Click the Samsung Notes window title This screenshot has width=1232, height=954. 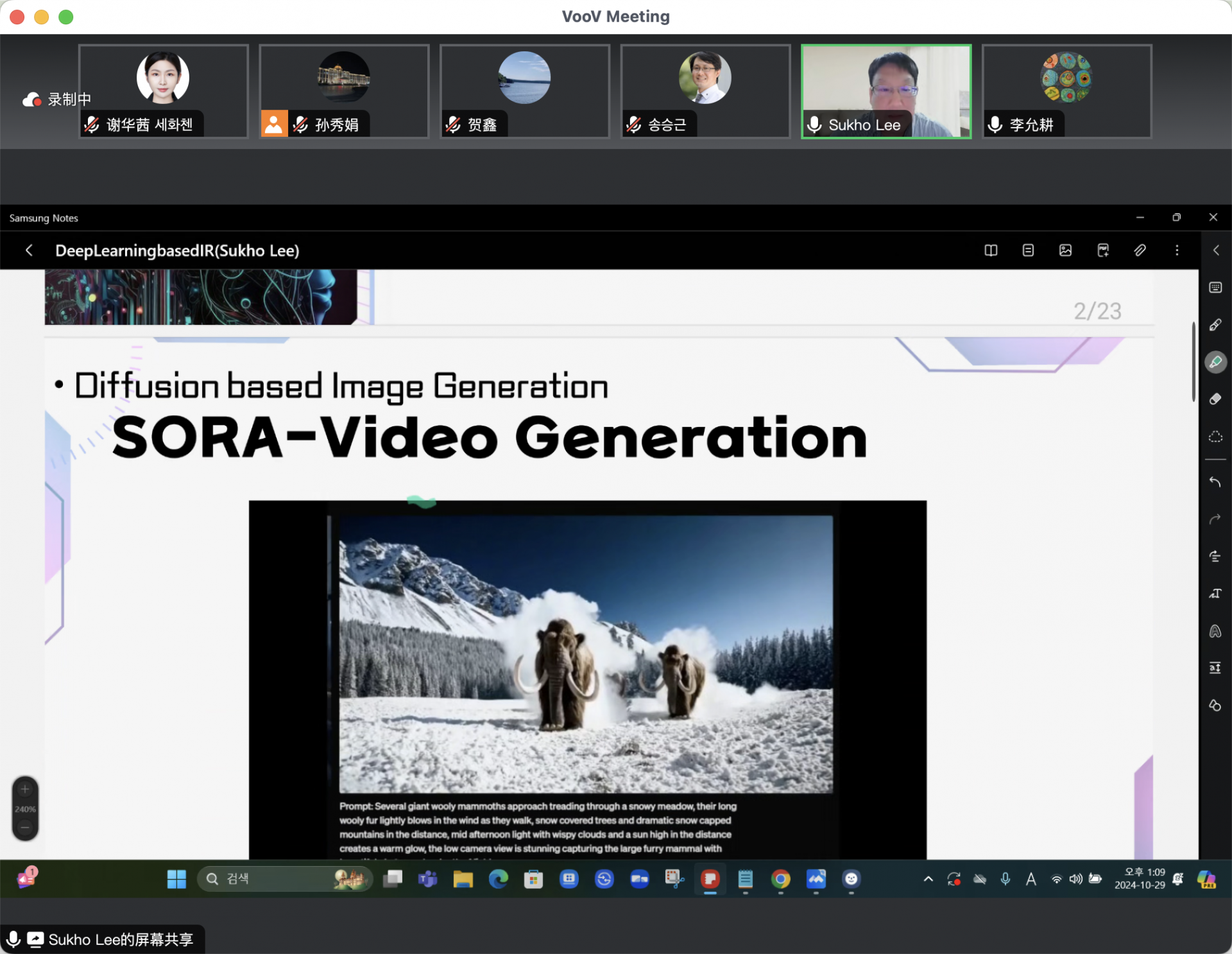point(44,218)
